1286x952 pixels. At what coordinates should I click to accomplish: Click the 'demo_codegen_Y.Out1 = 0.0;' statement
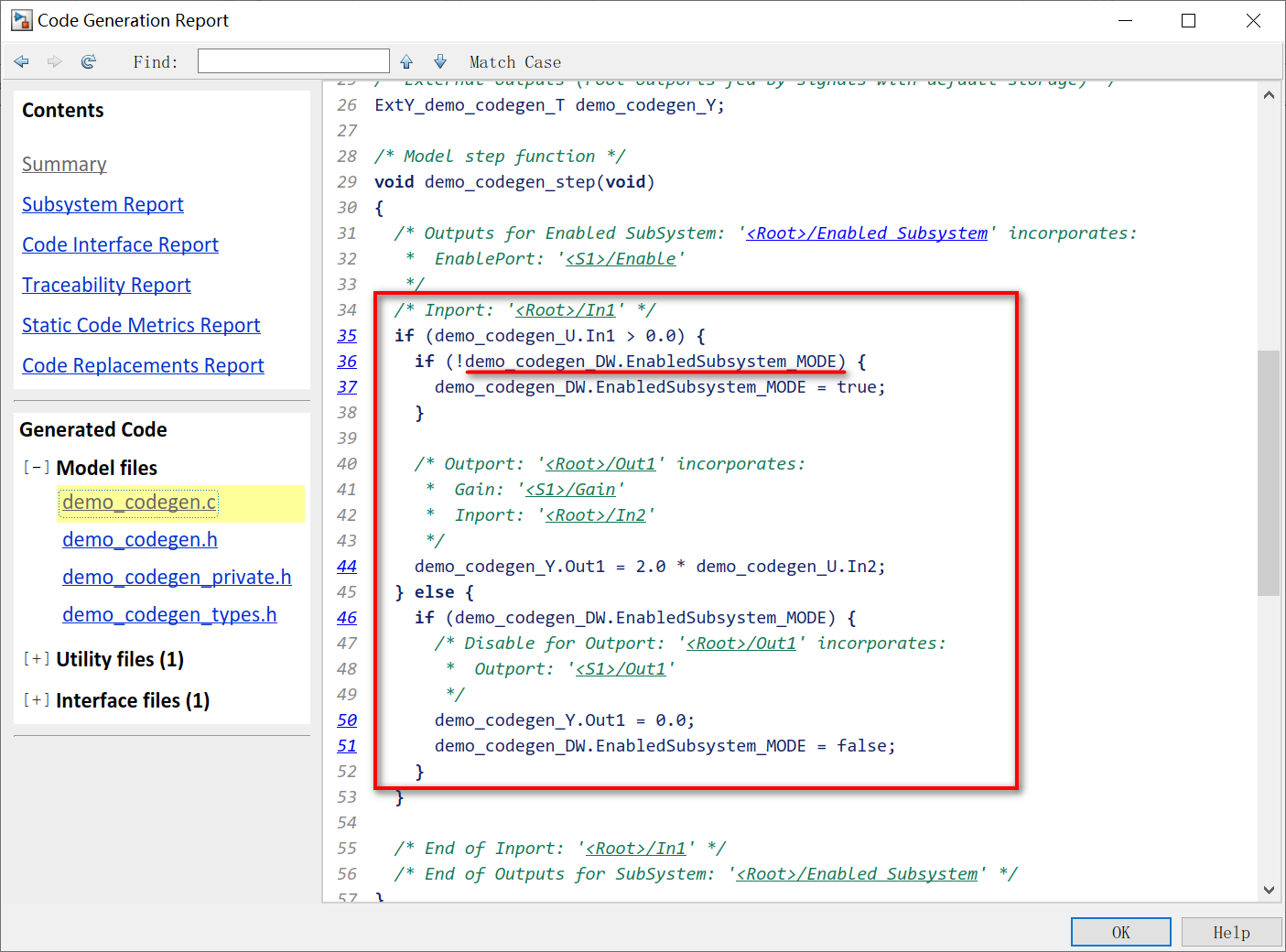point(565,720)
